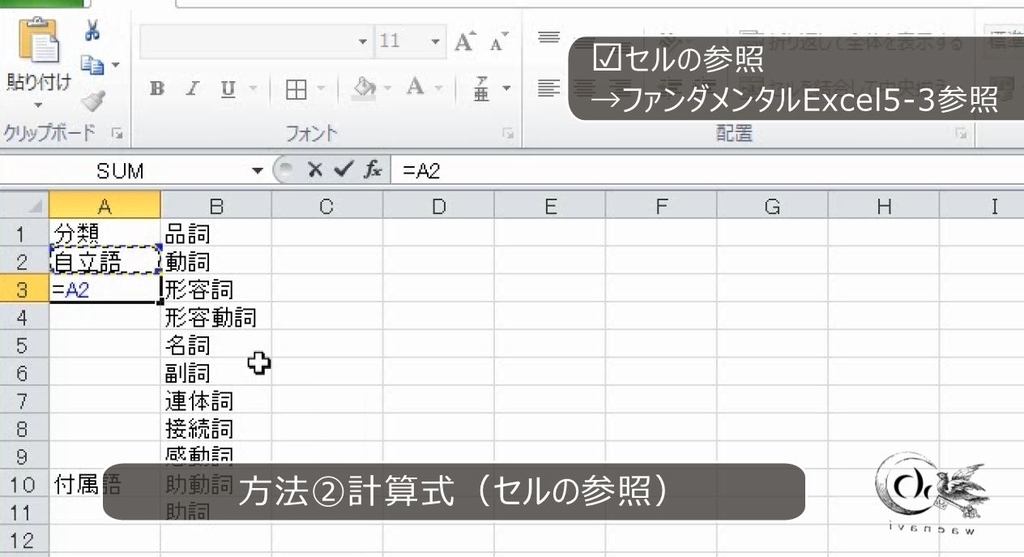The width and height of the screenshot is (1024, 557).
Task: Select column G header
Action: click(773, 206)
